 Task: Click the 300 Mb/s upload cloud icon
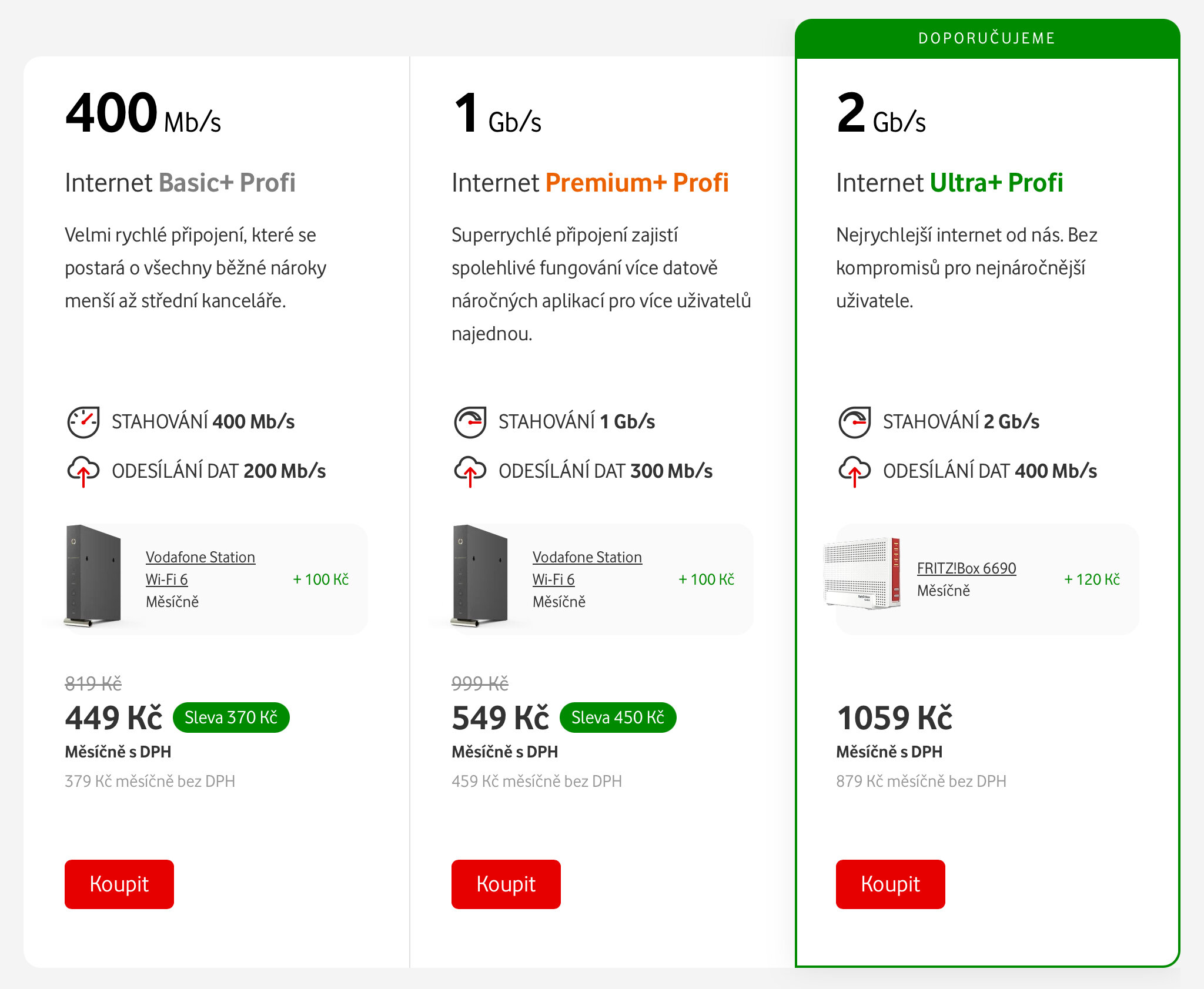(x=470, y=471)
